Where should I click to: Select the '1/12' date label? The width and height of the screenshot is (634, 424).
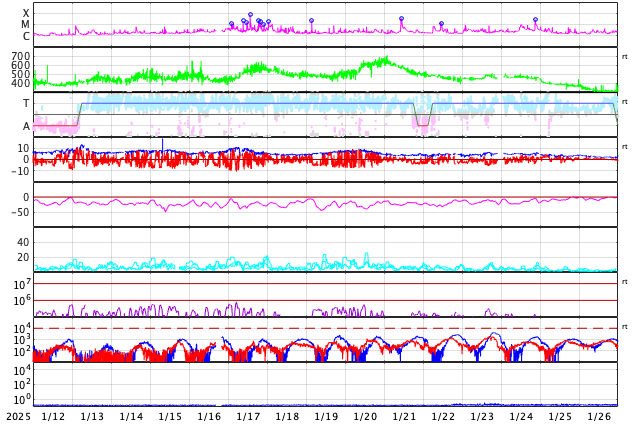pos(53,417)
